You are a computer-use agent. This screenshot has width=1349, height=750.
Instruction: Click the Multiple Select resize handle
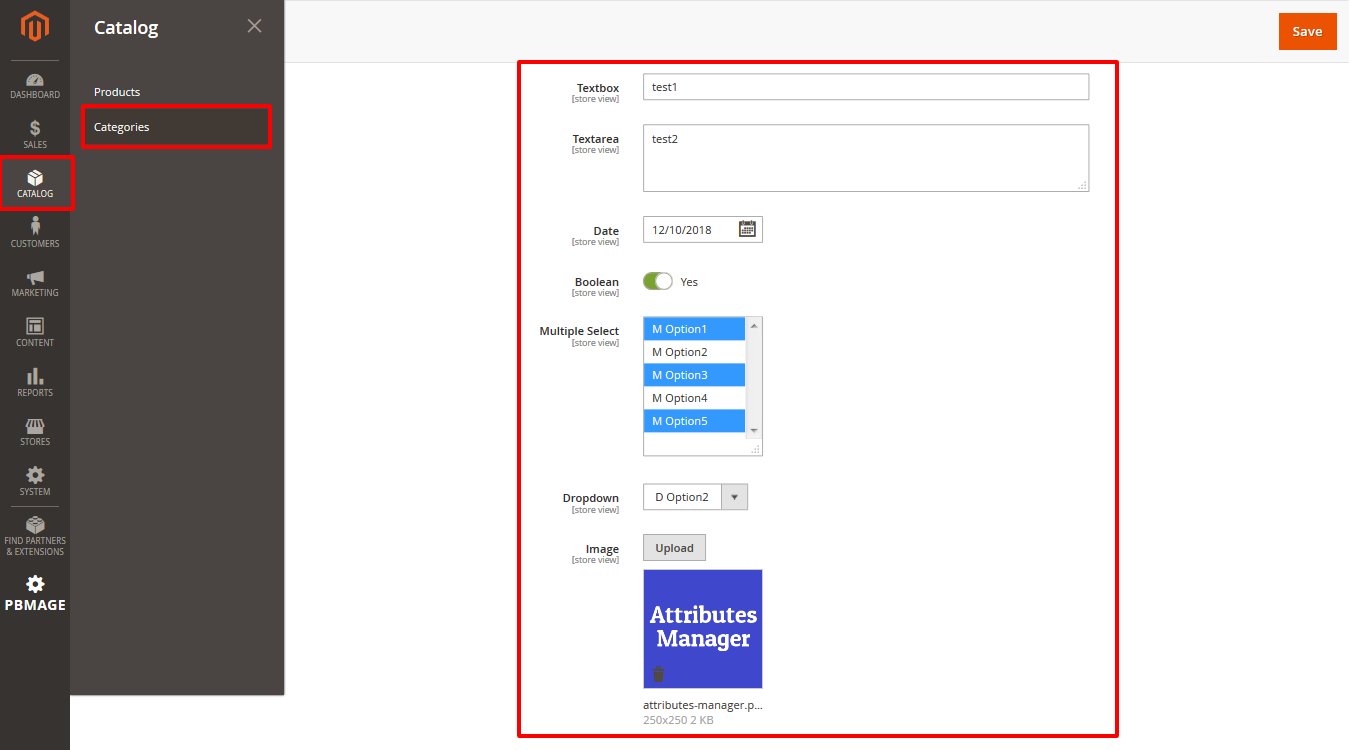point(757,450)
